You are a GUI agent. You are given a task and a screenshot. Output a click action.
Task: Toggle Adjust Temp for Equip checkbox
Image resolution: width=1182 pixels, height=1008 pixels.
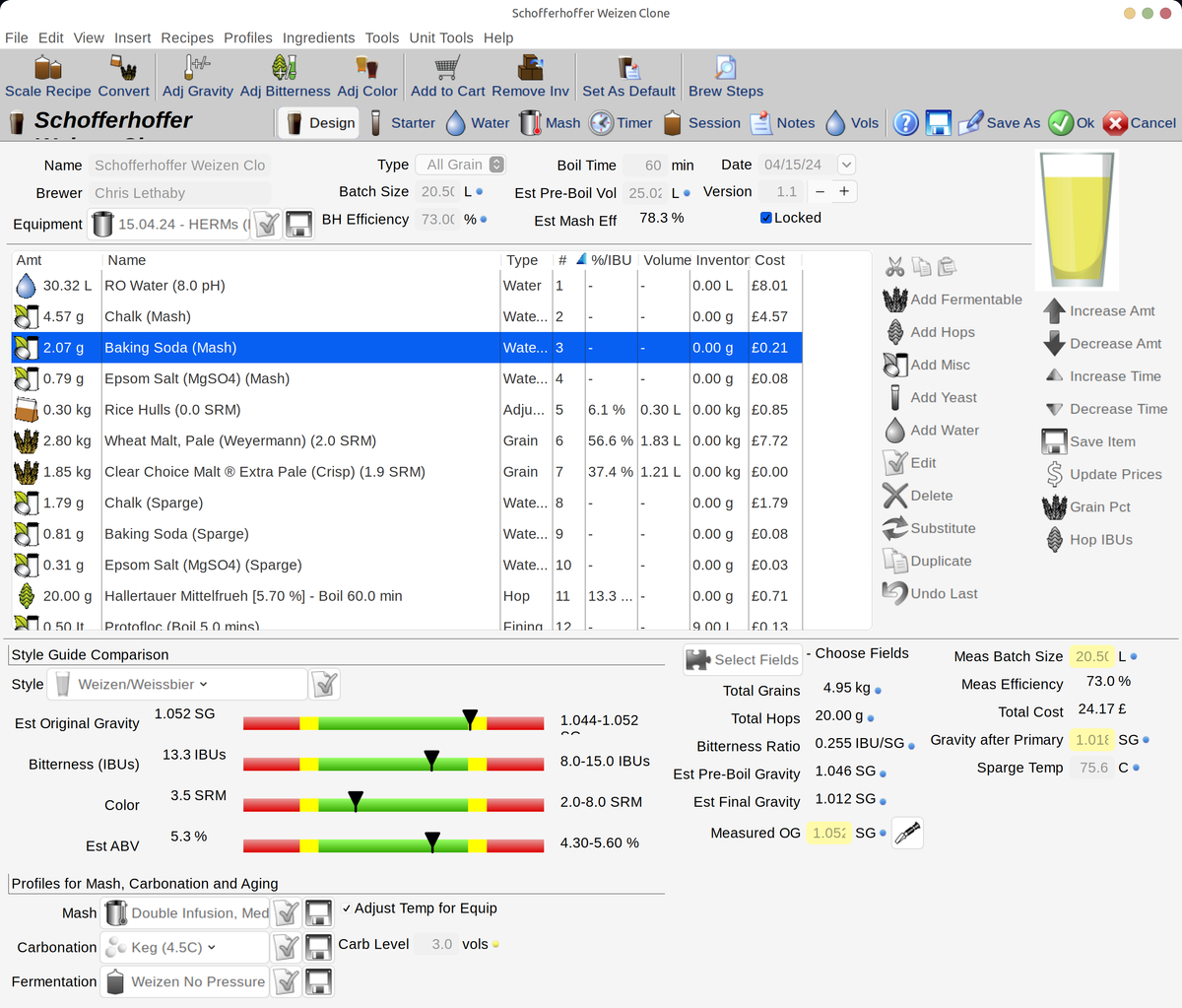click(347, 908)
